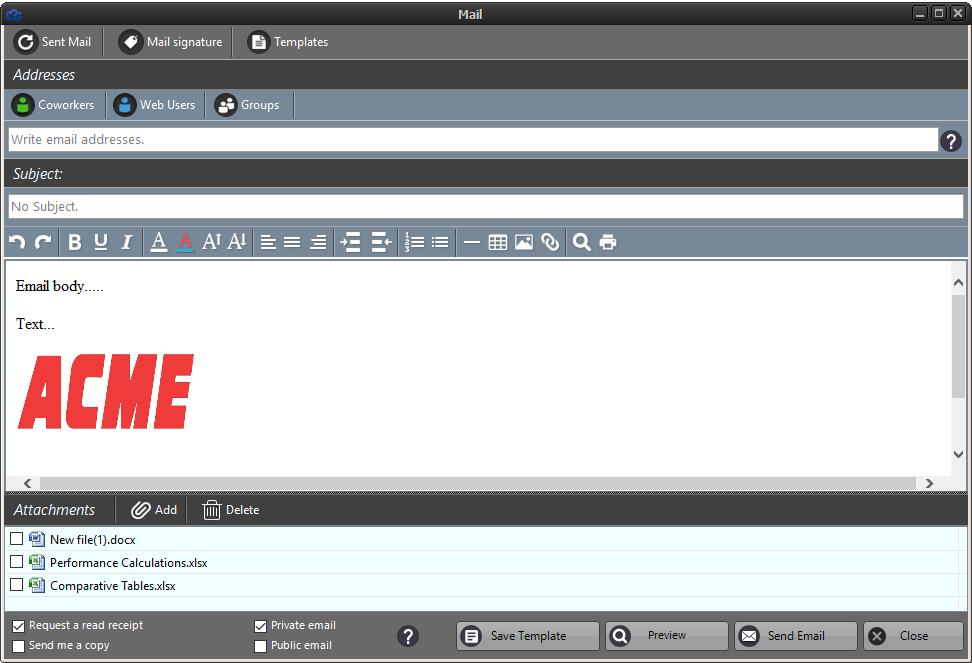
Task: Click the file name Comparative Tables.xlsx
Action: [x=113, y=586]
